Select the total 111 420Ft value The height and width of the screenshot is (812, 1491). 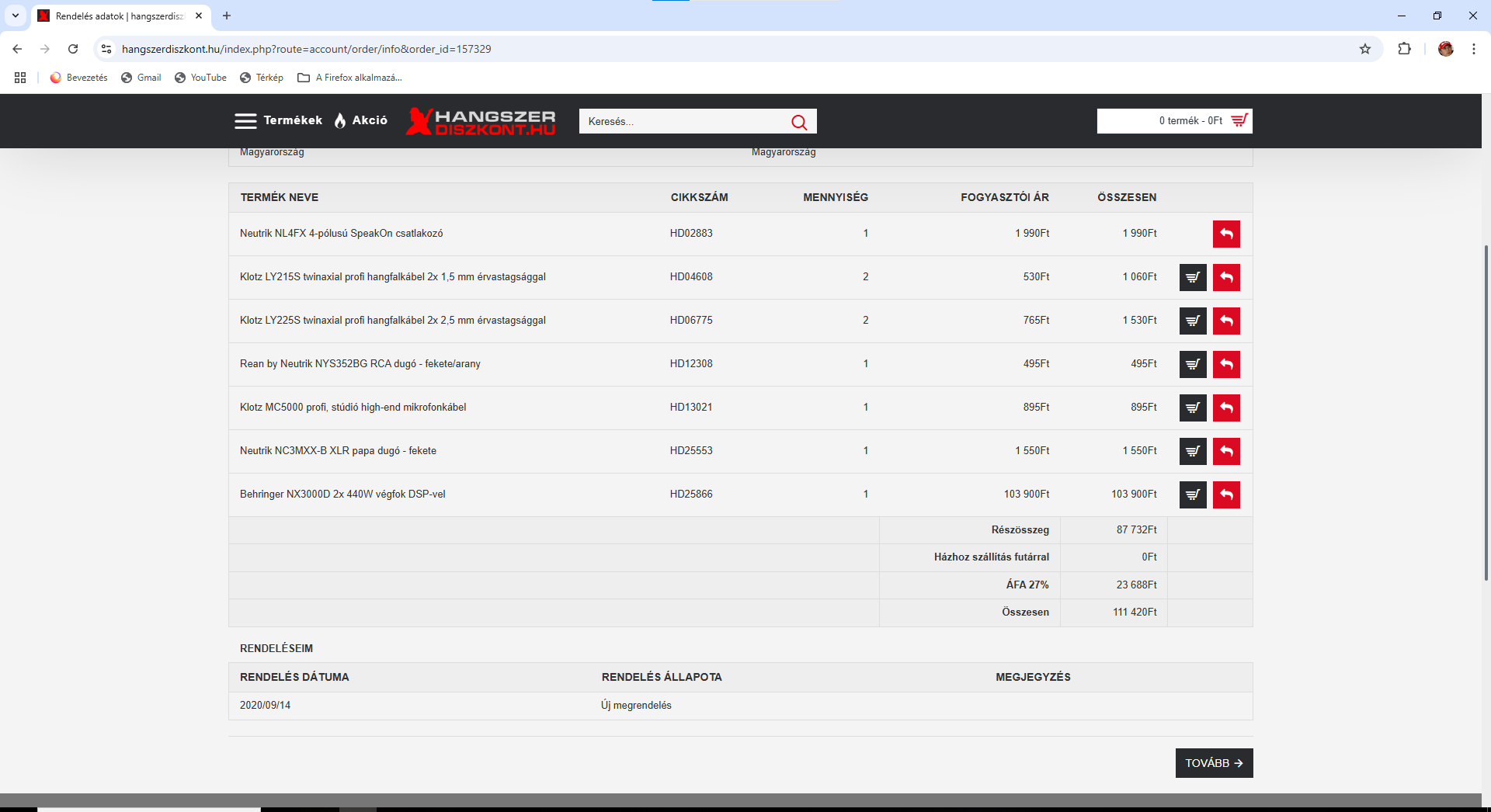pyautogui.click(x=1135, y=612)
